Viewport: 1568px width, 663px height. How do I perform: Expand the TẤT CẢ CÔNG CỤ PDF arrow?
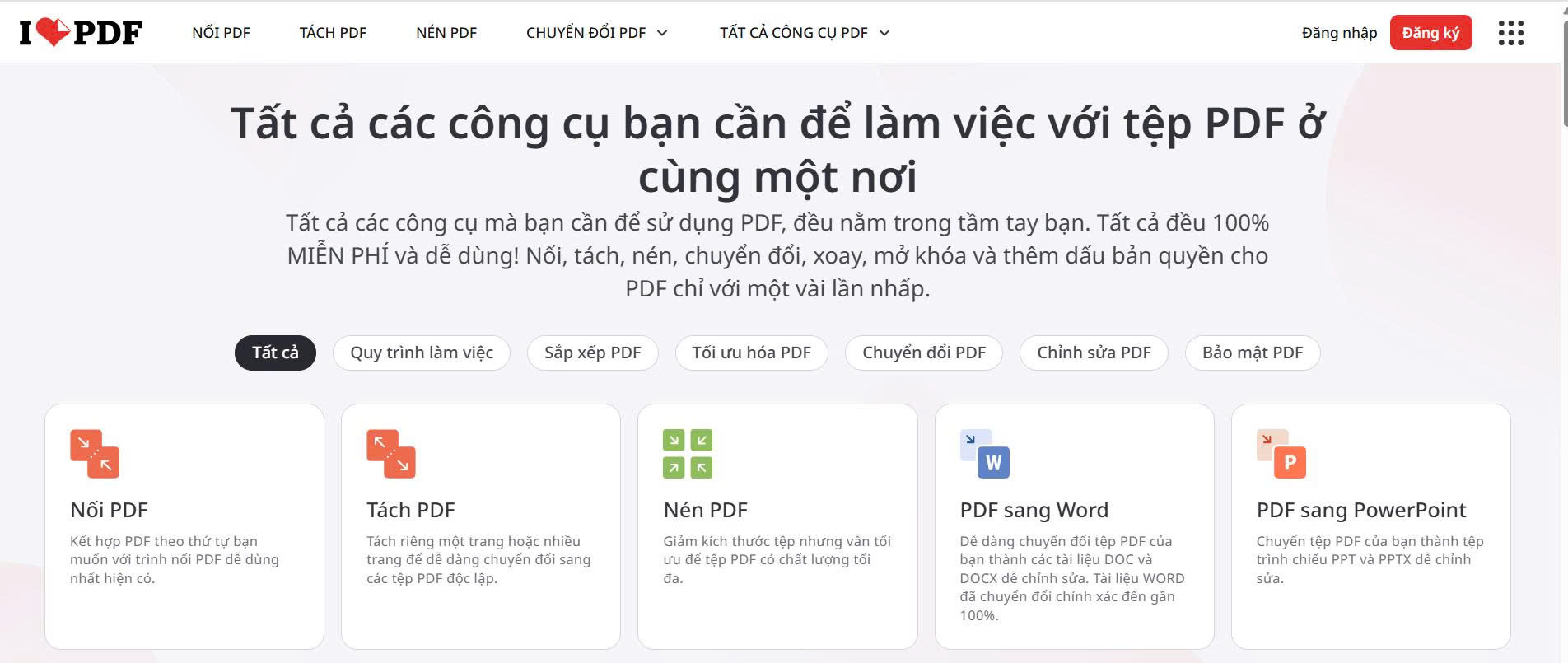[884, 33]
